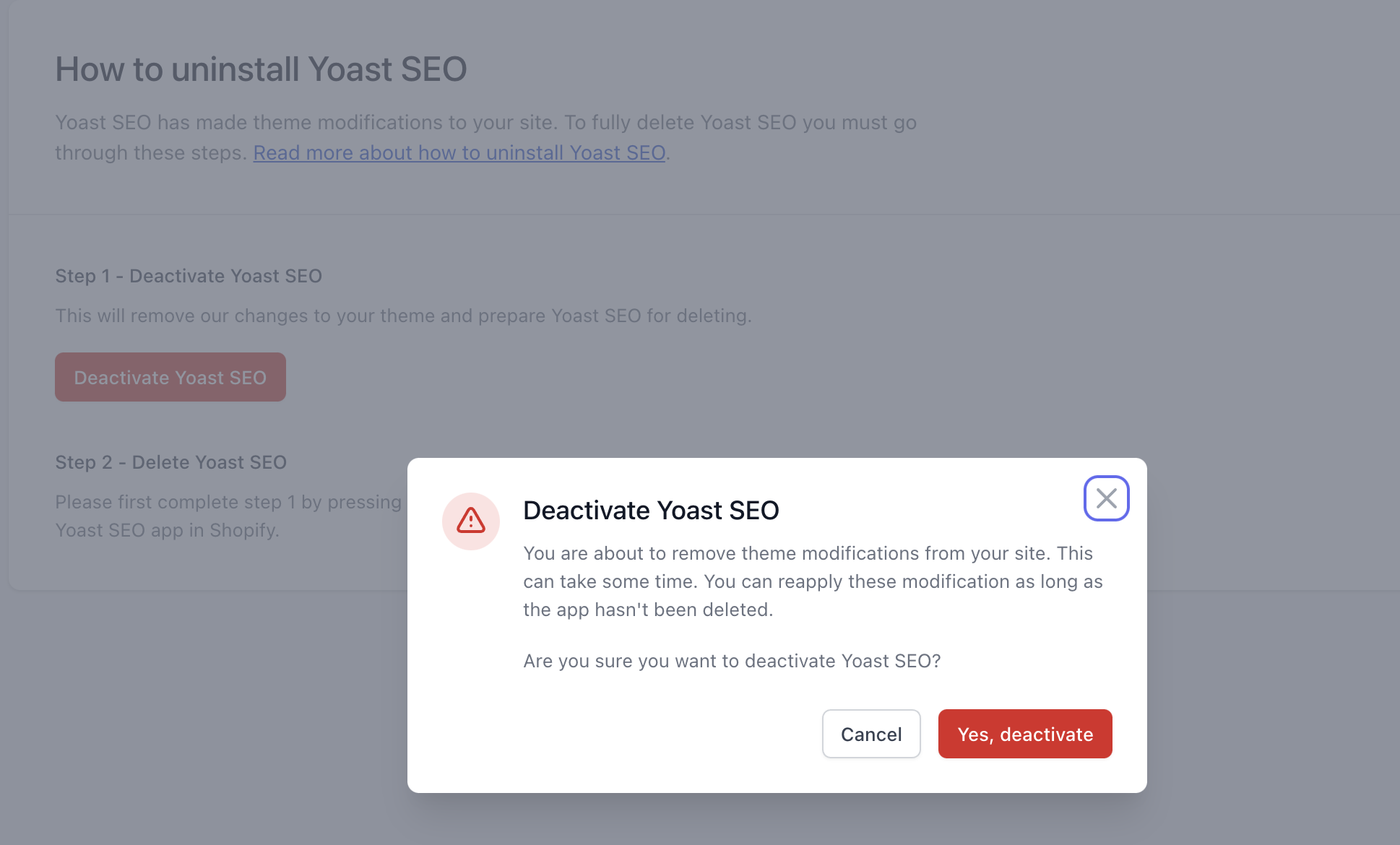The height and width of the screenshot is (845, 1400).
Task: Select the Step 1 - Deactivate Yoast SEO heading
Action: click(189, 276)
